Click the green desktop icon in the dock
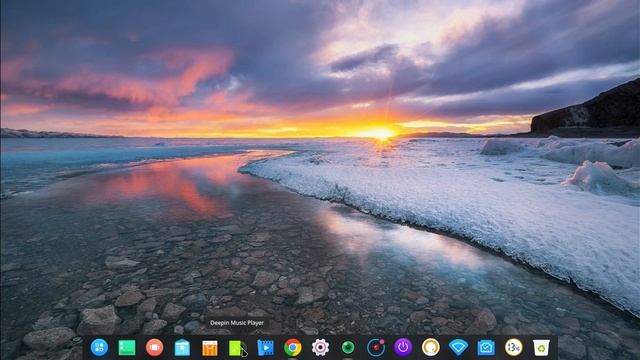Viewport: 640px width, 360px height. pyautogui.click(x=127, y=348)
